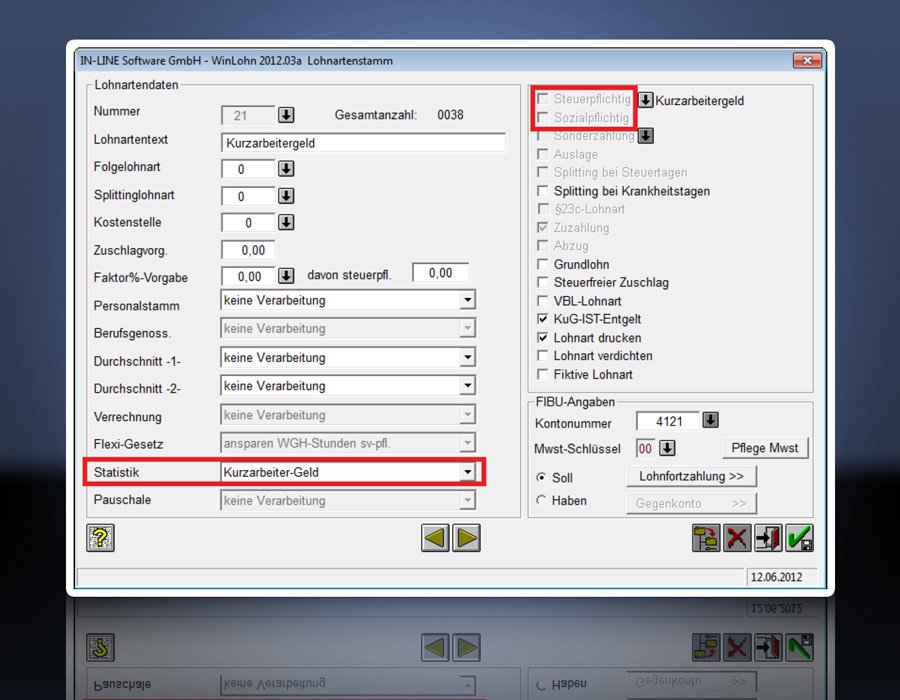Open the Kostenstelle lookup arrow
Viewport: 900px width, 700px height.
[x=286, y=222]
